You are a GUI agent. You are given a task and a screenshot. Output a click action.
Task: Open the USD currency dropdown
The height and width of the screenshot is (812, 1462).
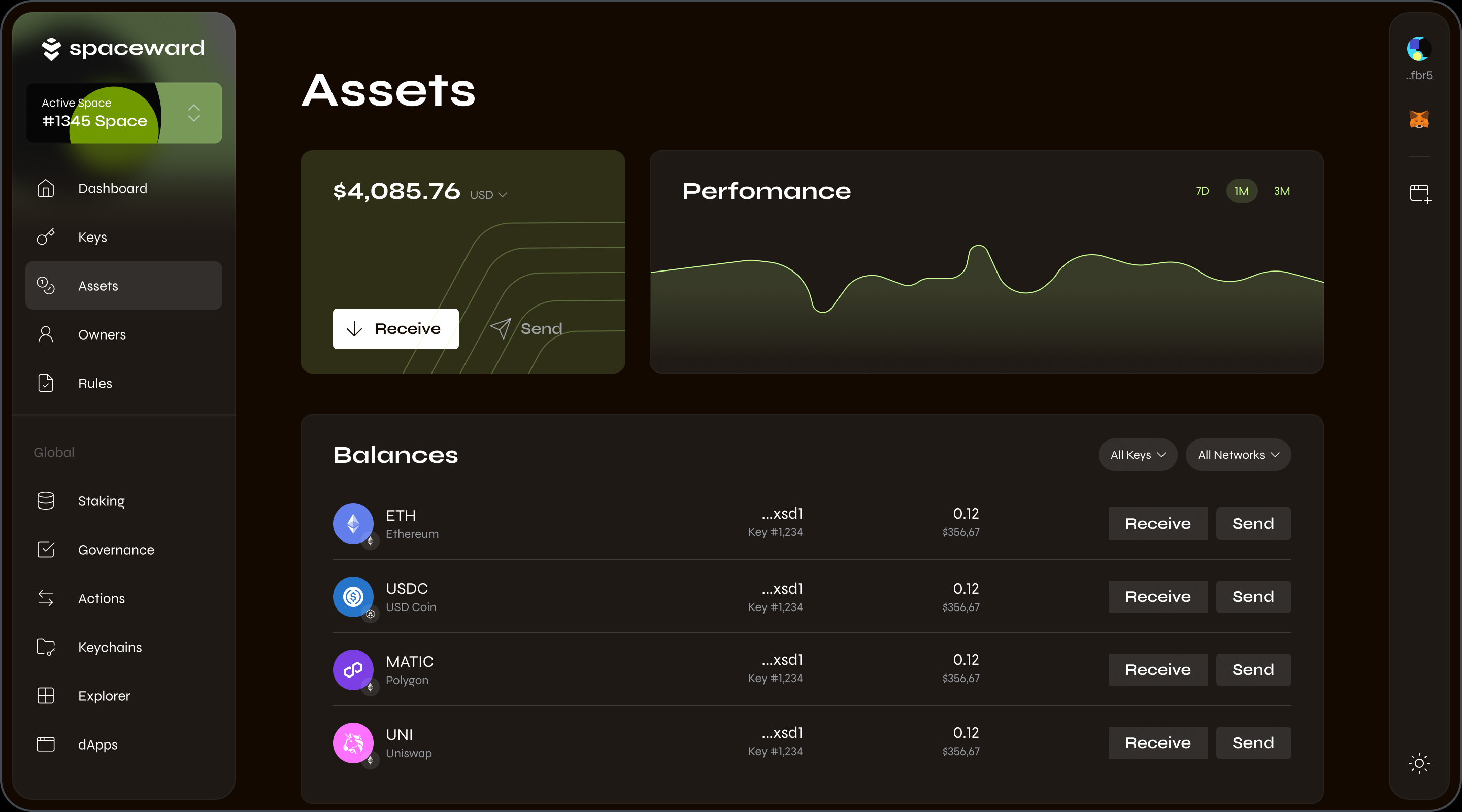point(489,194)
